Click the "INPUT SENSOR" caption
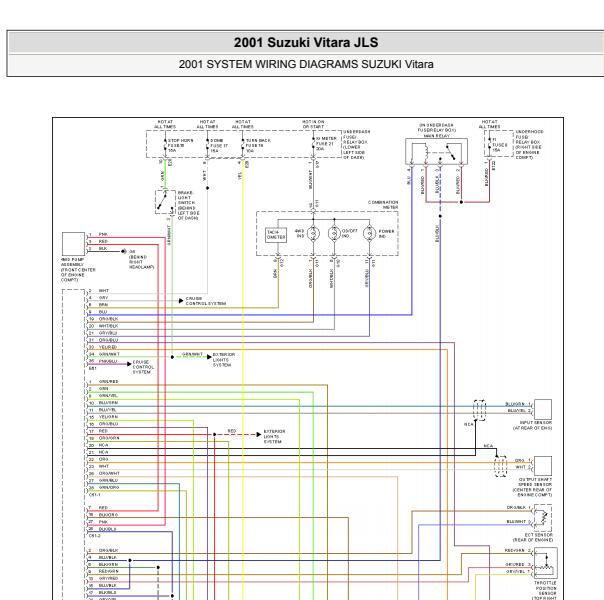This screenshot has width=604, height=600. click(535, 425)
